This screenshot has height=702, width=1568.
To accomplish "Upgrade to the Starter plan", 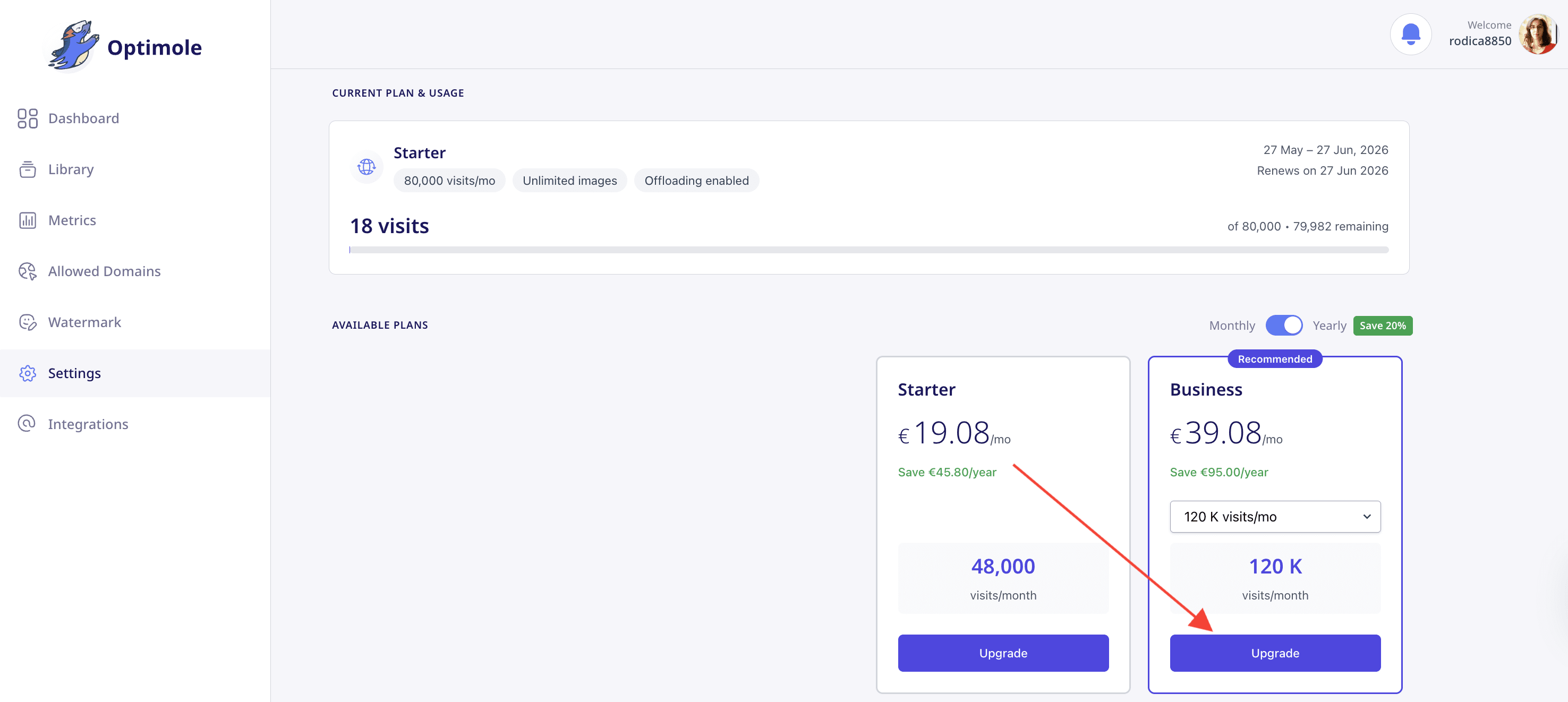I will click(x=1002, y=653).
